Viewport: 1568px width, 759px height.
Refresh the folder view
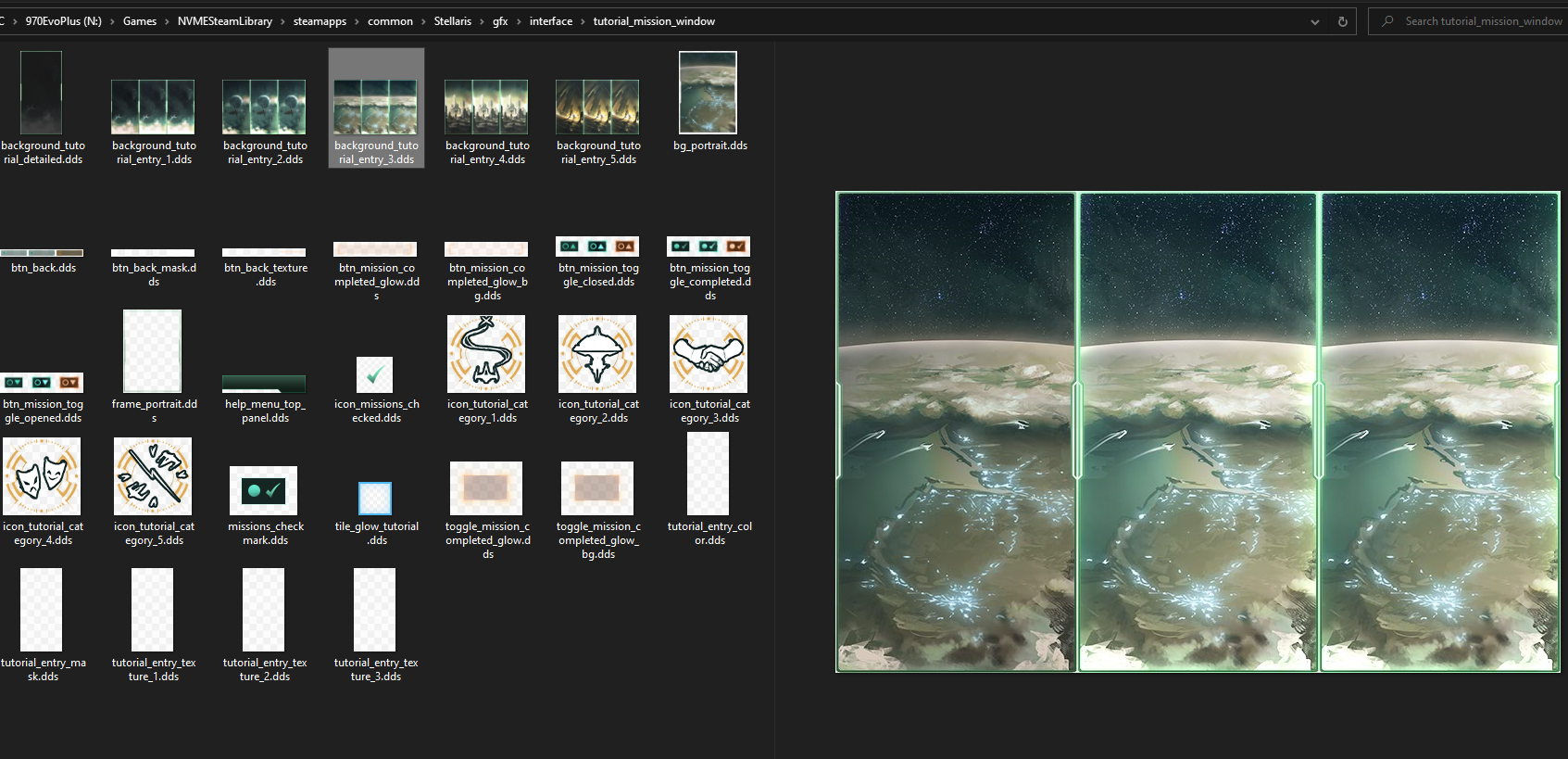pyautogui.click(x=1343, y=21)
